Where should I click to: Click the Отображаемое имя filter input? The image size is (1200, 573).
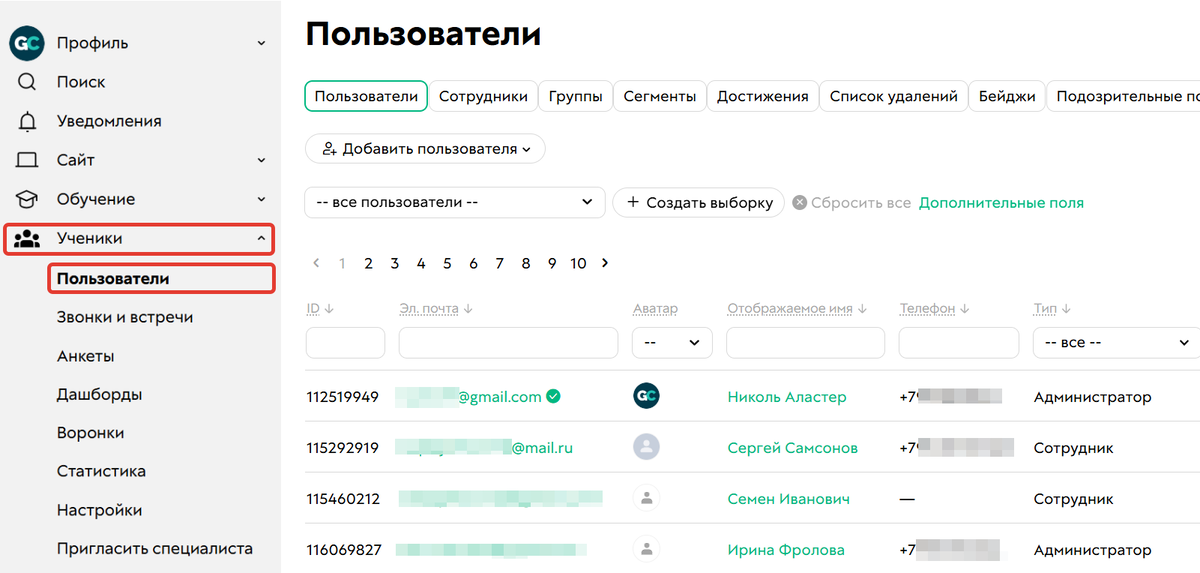806,342
